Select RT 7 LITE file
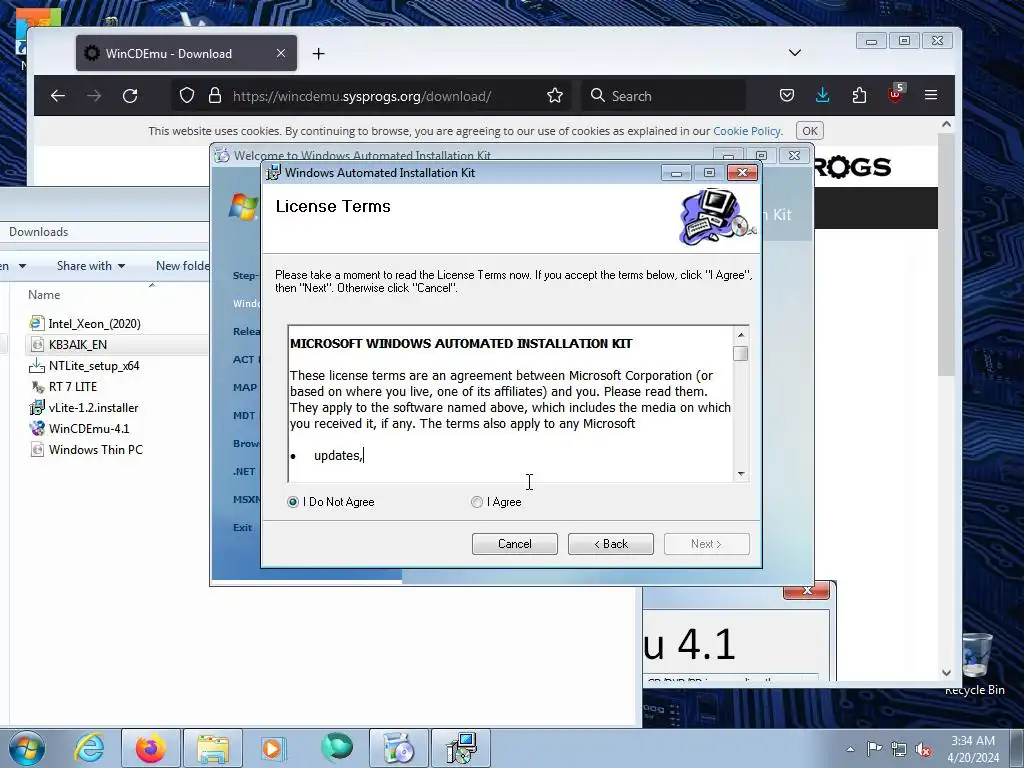The image size is (1024, 768). click(x=72, y=387)
